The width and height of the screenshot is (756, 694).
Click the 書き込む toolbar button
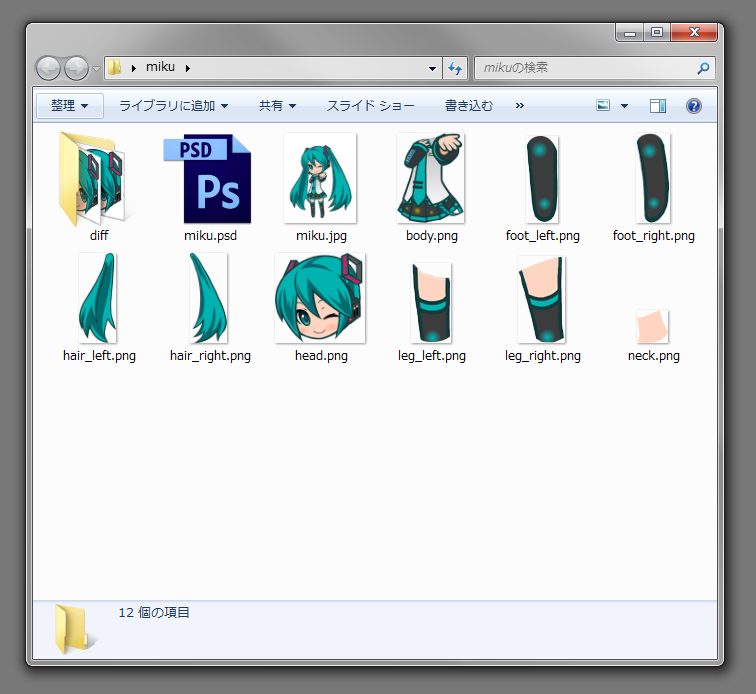[469, 106]
